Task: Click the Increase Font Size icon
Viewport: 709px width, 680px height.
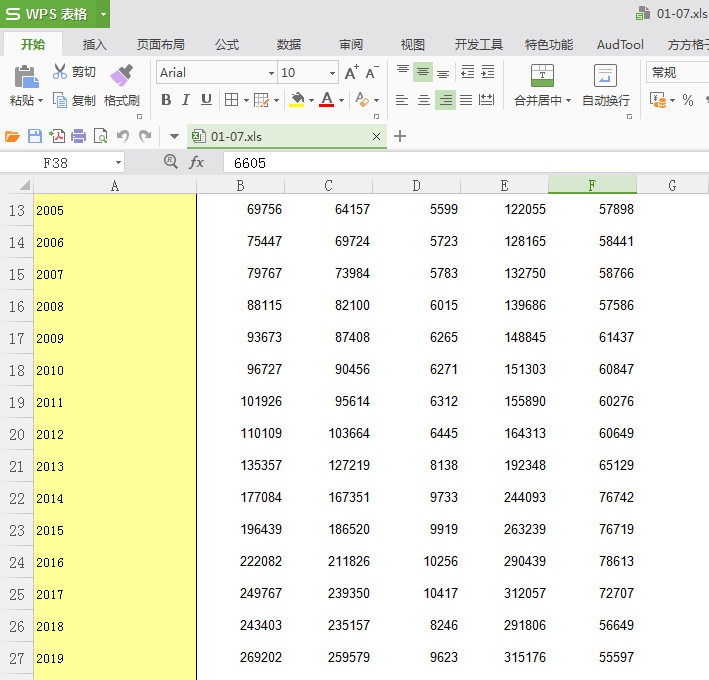Action: [x=351, y=73]
